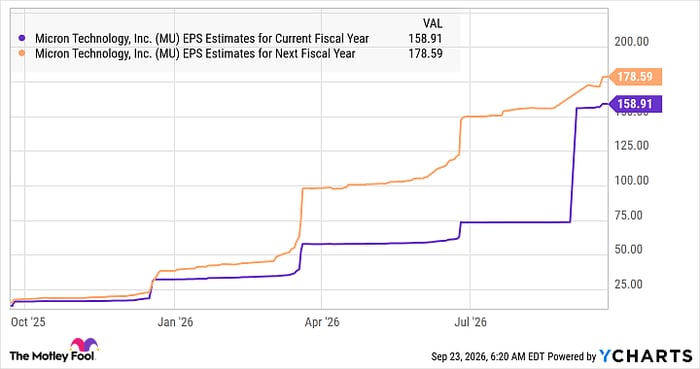This screenshot has height=369, width=700.
Task: Click the Apr '26 axis label
Action: point(322,322)
